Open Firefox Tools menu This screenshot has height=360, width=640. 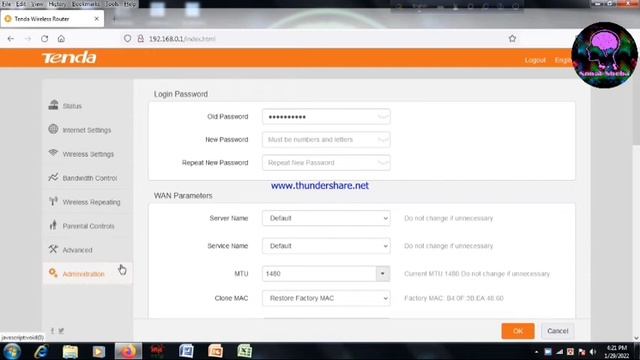point(111,4)
